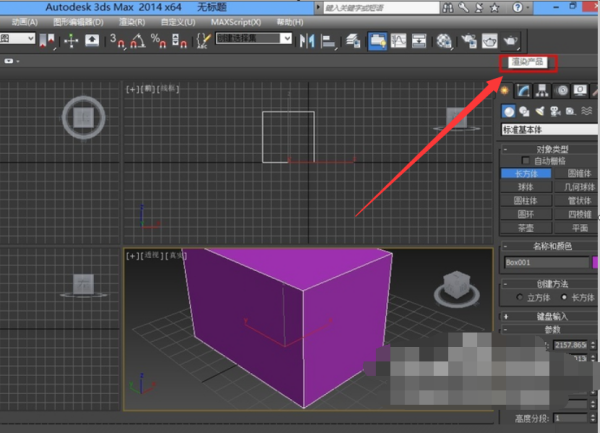The image size is (600, 433).
Task: Click the Render Production teapot icon
Action: [x=512, y=41]
